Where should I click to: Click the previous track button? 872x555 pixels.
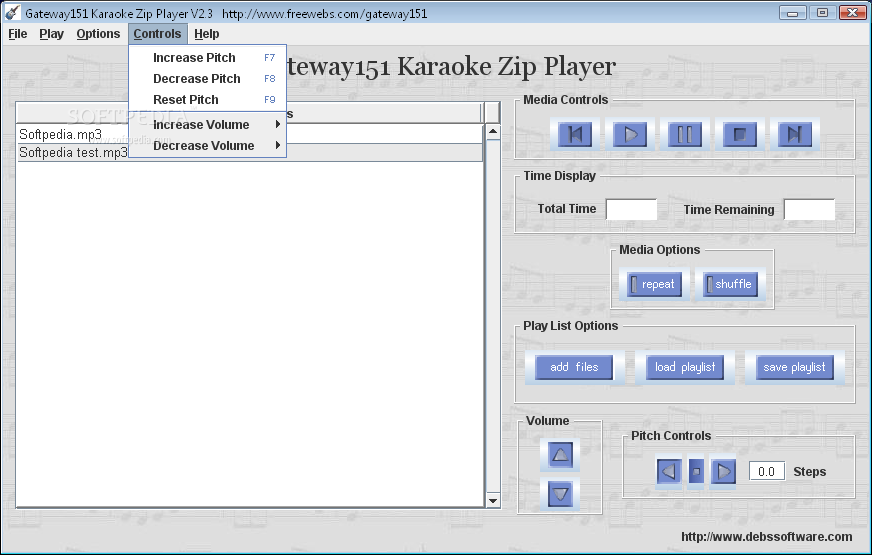pyautogui.click(x=575, y=134)
